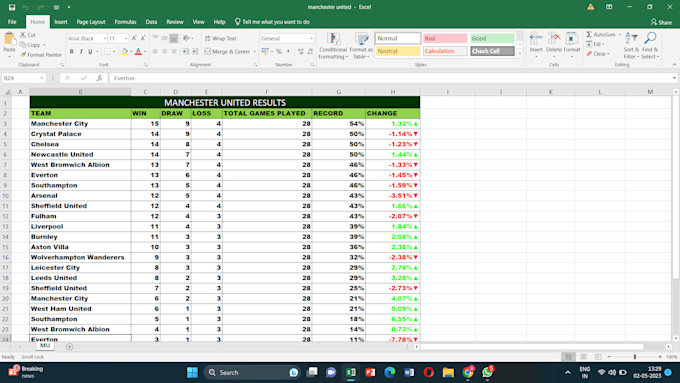Apply the Check Cell style
This screenshot has height=383, width=680.
(492, 51)
